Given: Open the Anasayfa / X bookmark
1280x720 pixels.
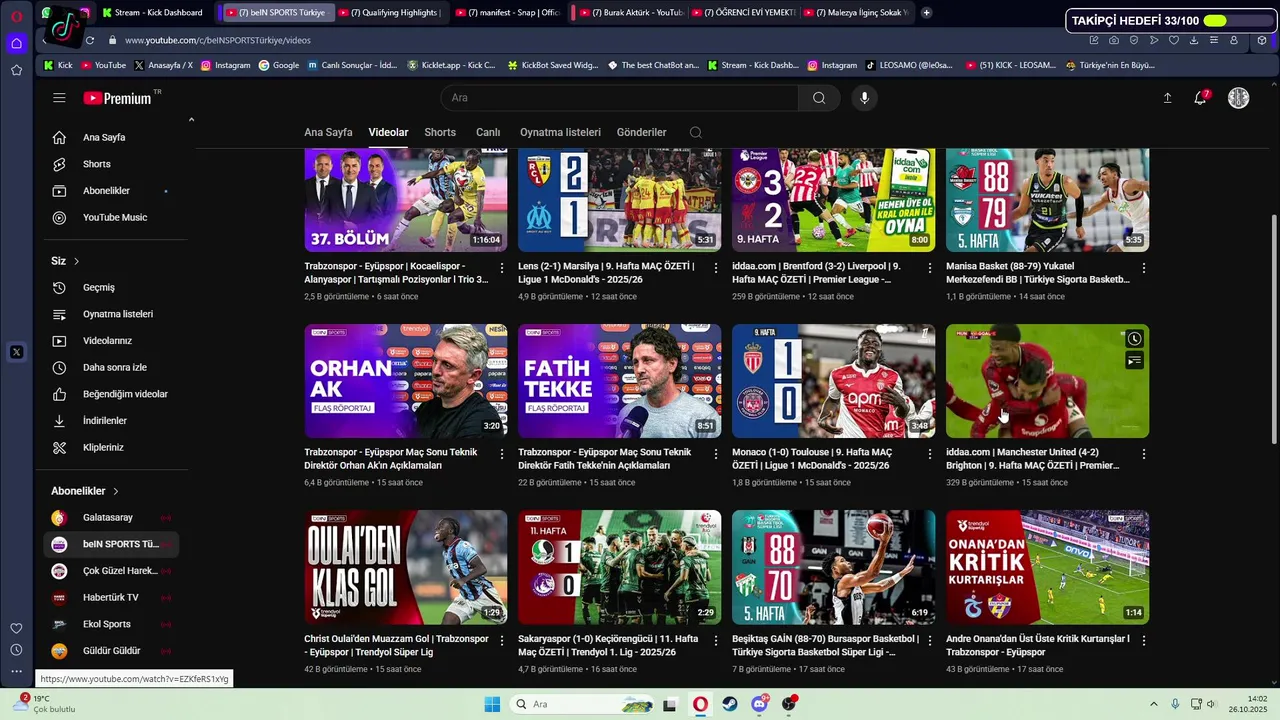Looking at the screenshot, I should pyautogui.click(x=163, y=65).
